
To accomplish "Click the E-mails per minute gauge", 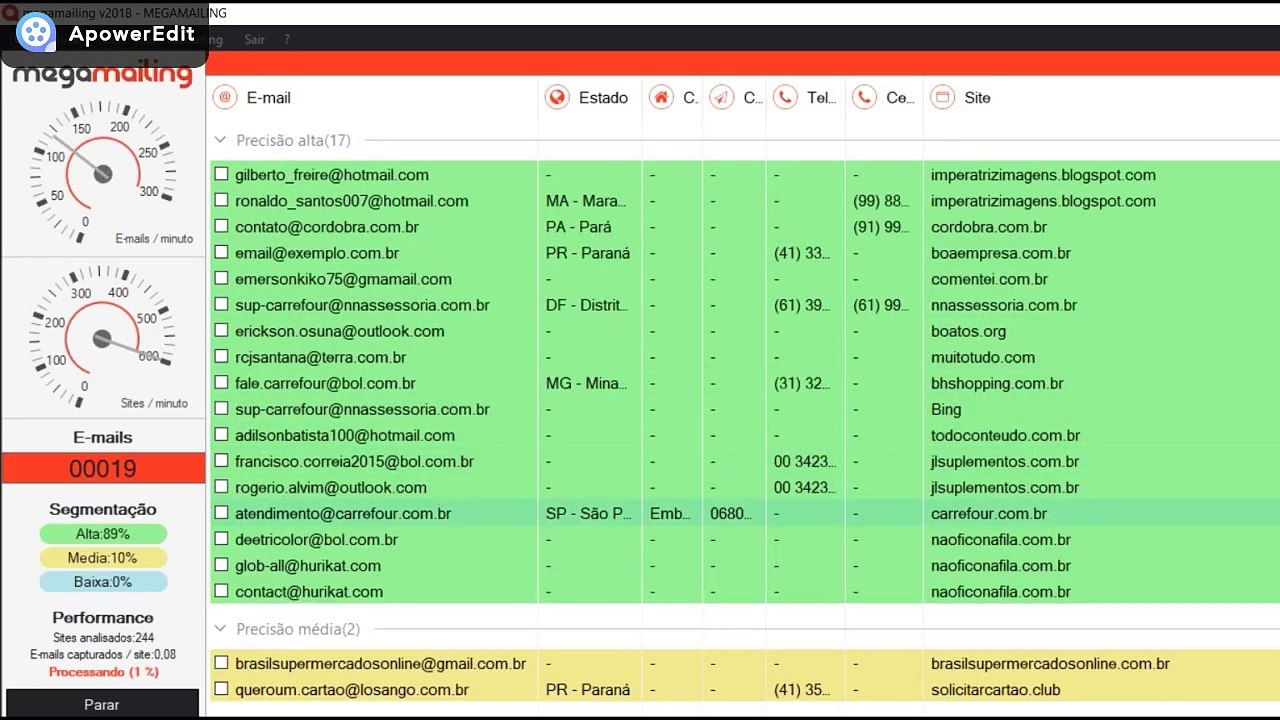I will coord(102,172).
